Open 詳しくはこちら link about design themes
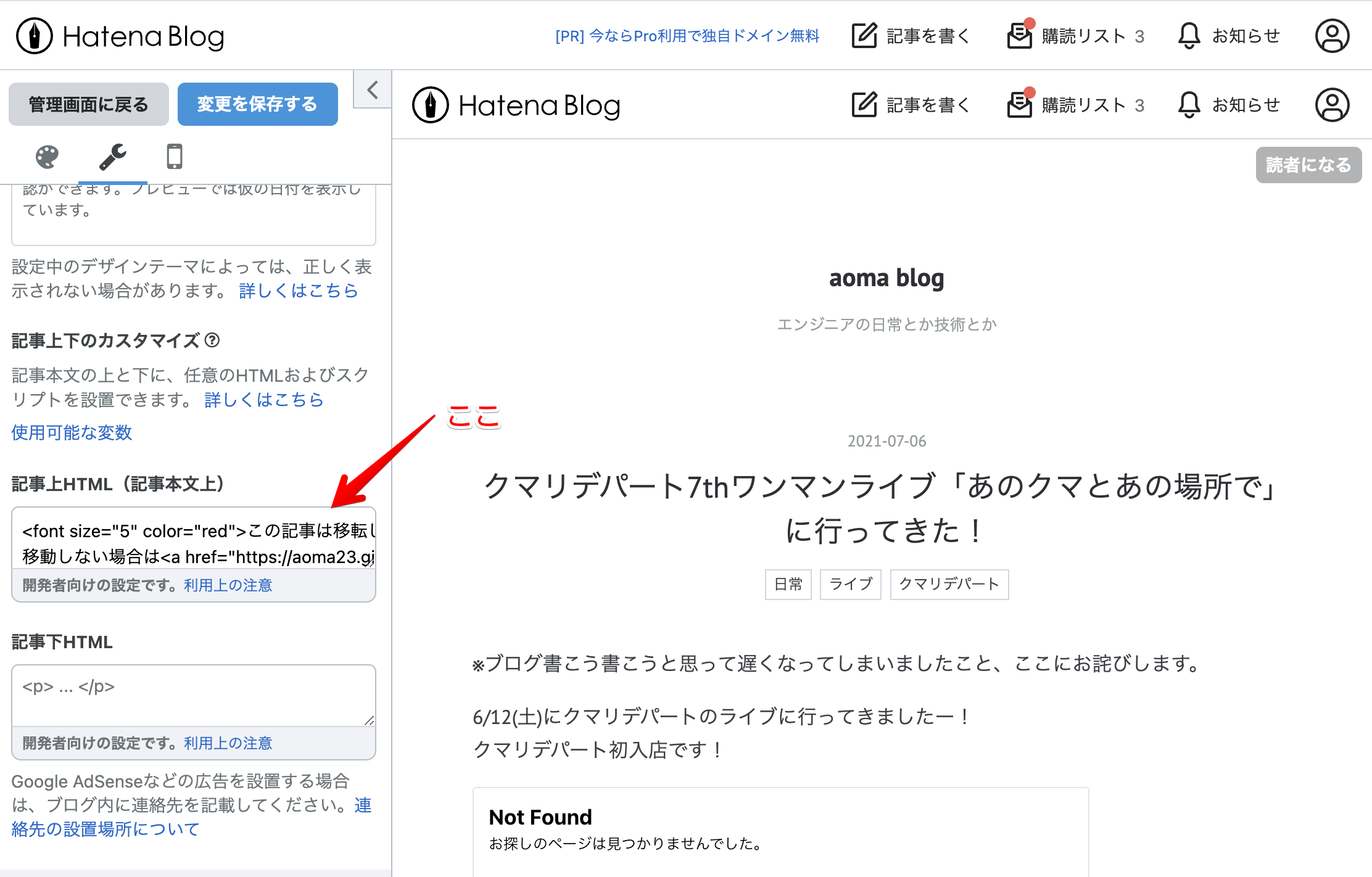 (x=299, y=290)
